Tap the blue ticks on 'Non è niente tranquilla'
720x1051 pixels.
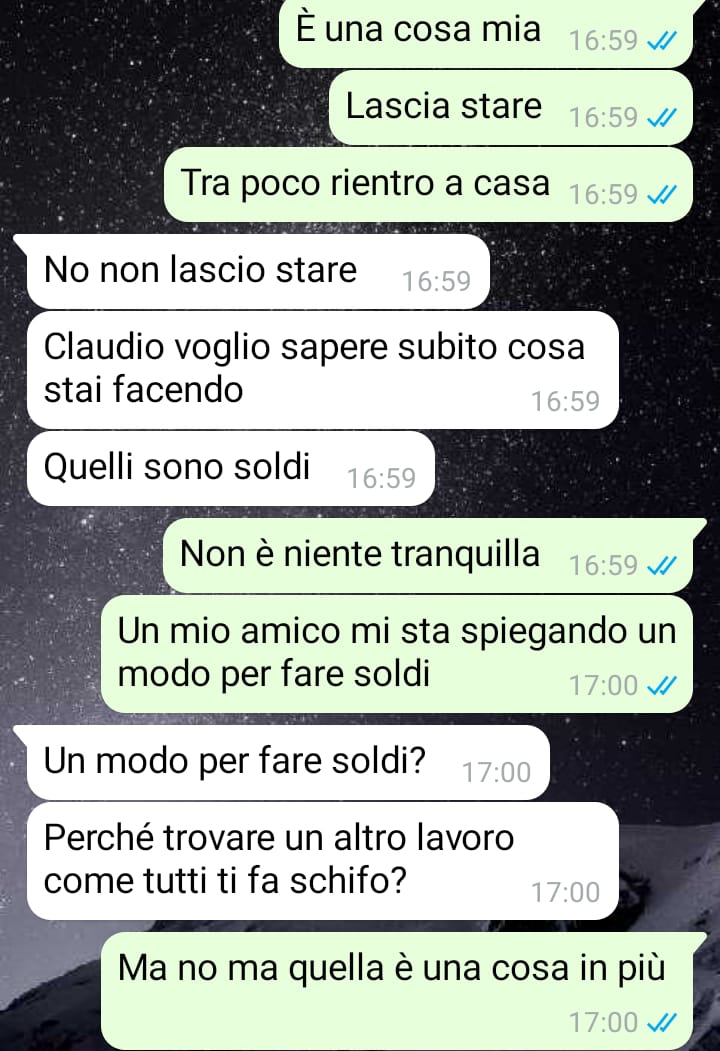(662, 567)
